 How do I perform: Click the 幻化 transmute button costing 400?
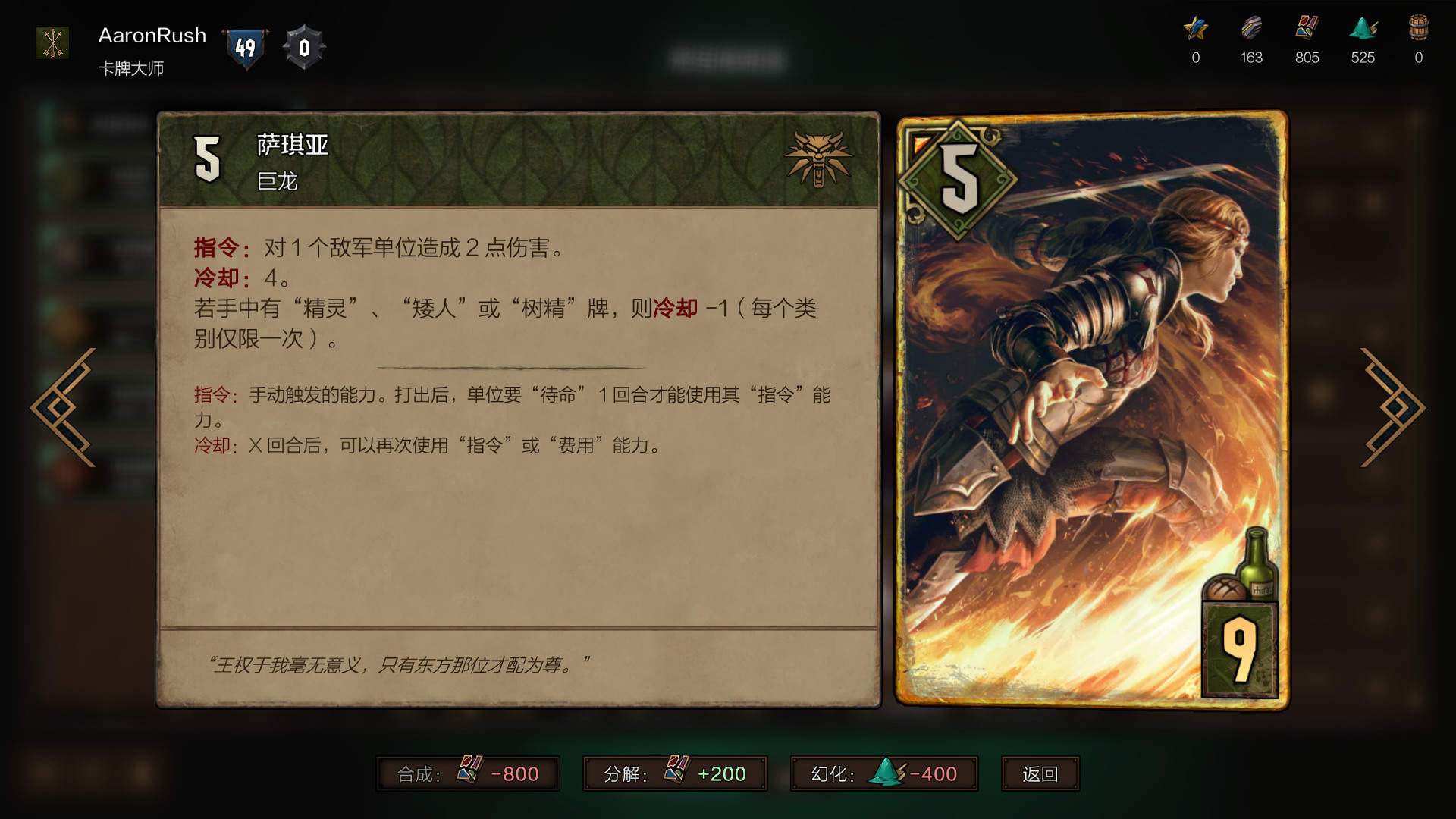pos(884,773)
